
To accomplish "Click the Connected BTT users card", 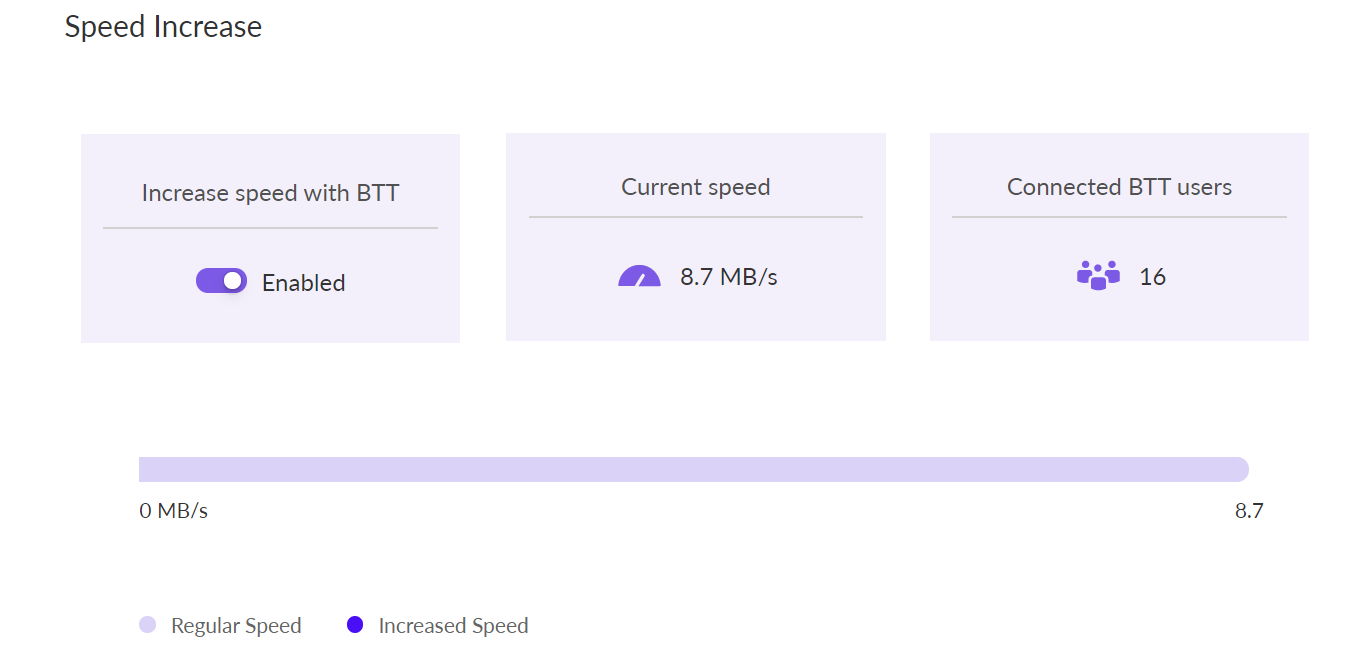I will [x=1119, y=237].
